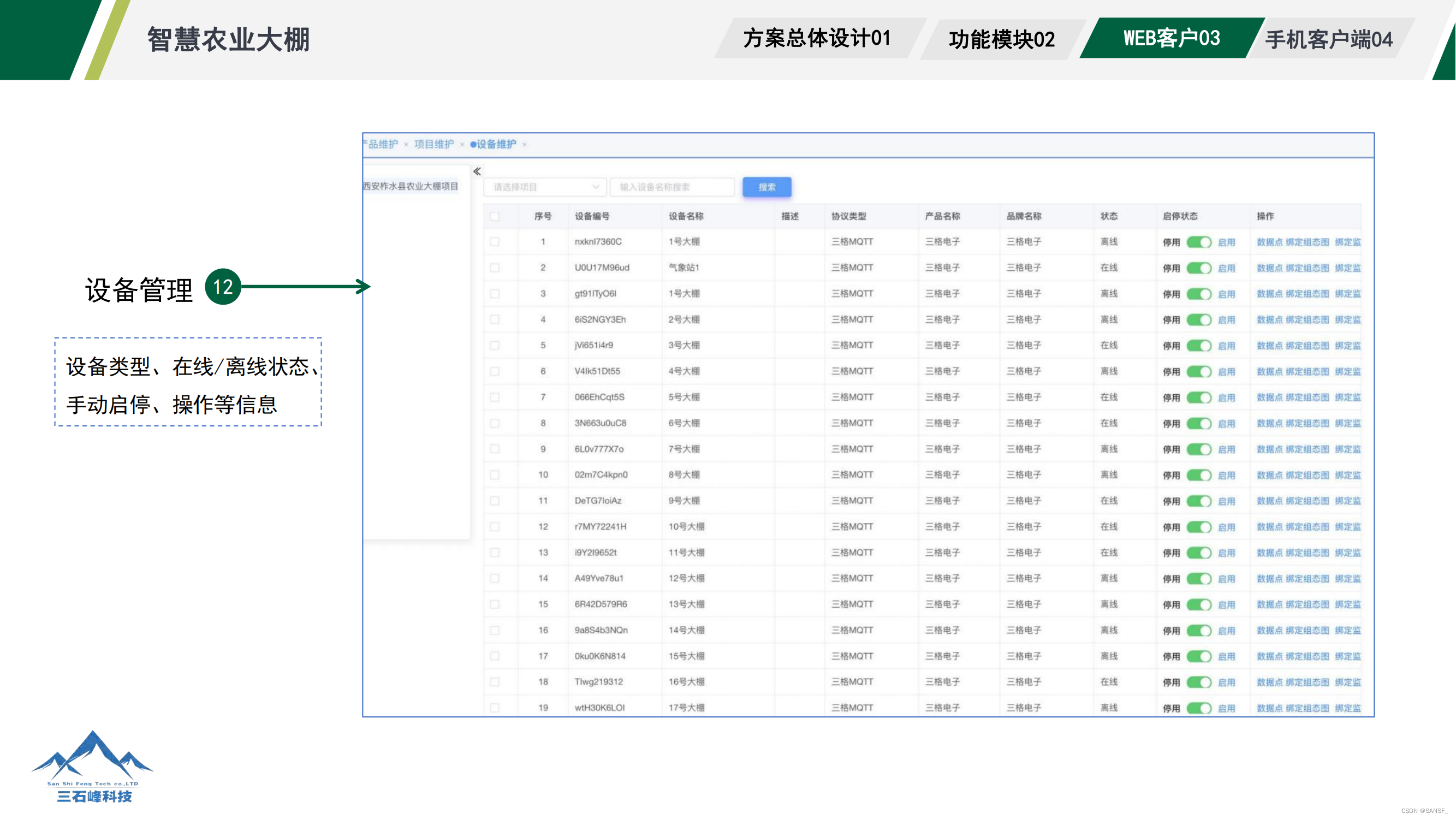
Task: Check the checkbox for row 5
Action: 495,346
